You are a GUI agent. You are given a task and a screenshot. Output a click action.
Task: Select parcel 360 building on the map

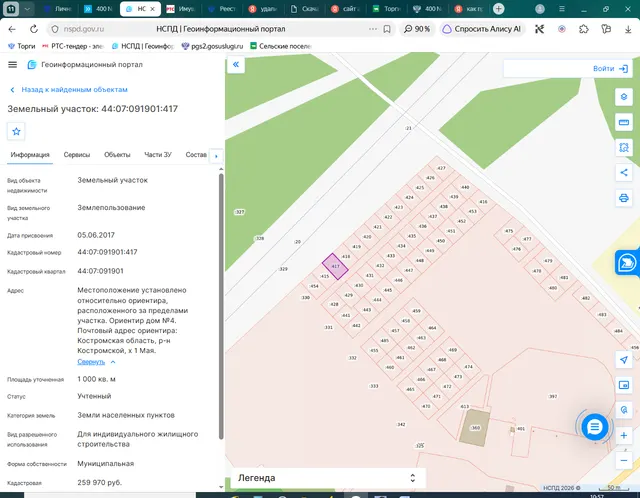(475, 428)
